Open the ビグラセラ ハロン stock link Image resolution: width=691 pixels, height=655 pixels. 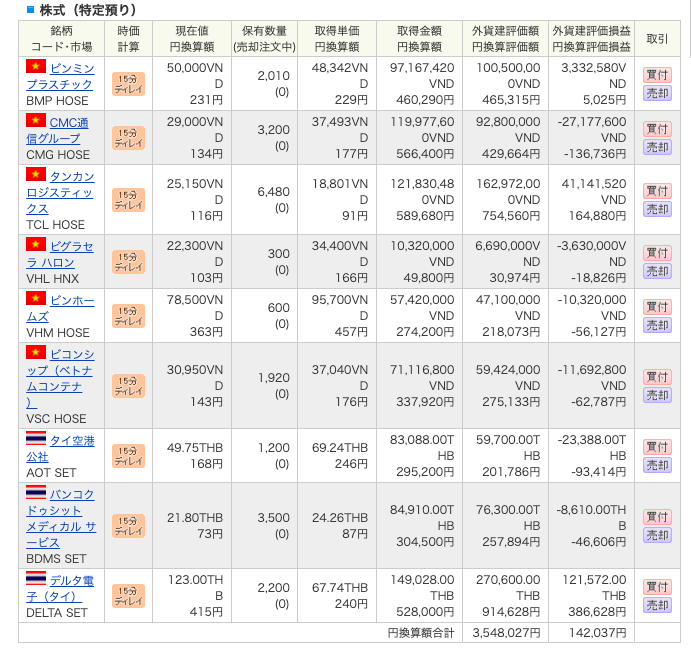60,254
